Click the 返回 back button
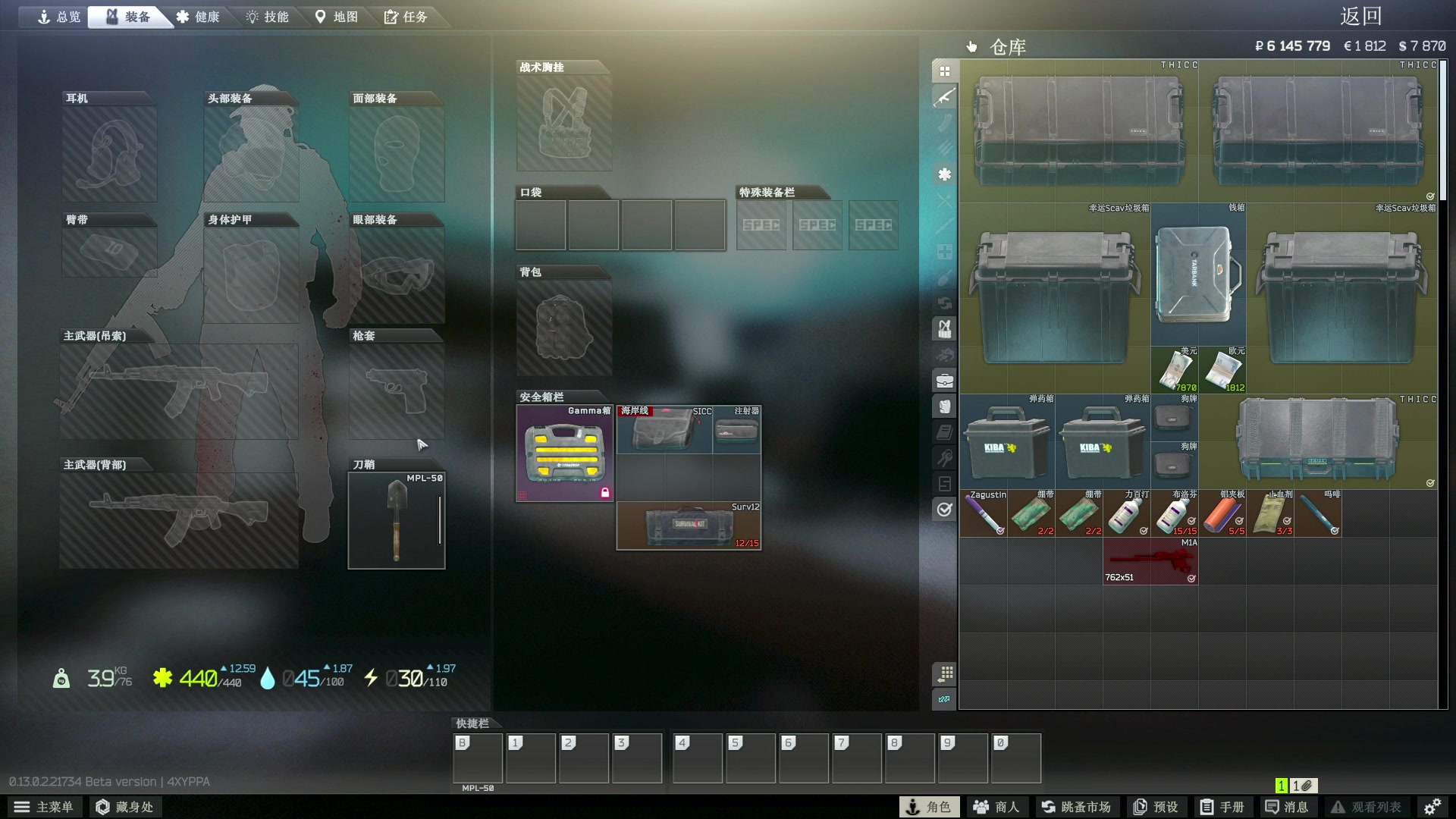 coord(1361,16)
